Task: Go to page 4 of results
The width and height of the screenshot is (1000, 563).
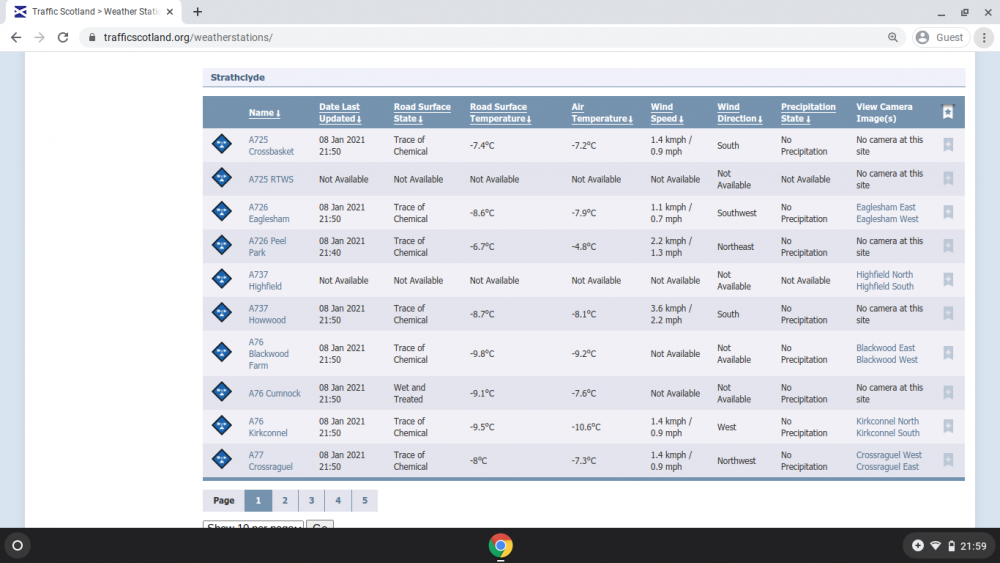Action: tap(338, 501)
